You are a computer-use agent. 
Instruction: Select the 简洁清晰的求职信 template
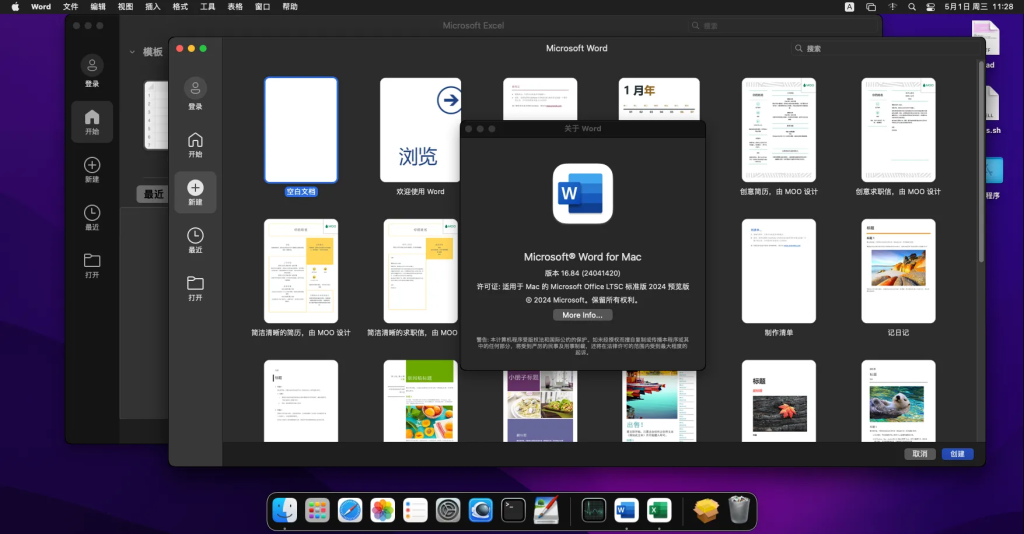click(421, 271)
